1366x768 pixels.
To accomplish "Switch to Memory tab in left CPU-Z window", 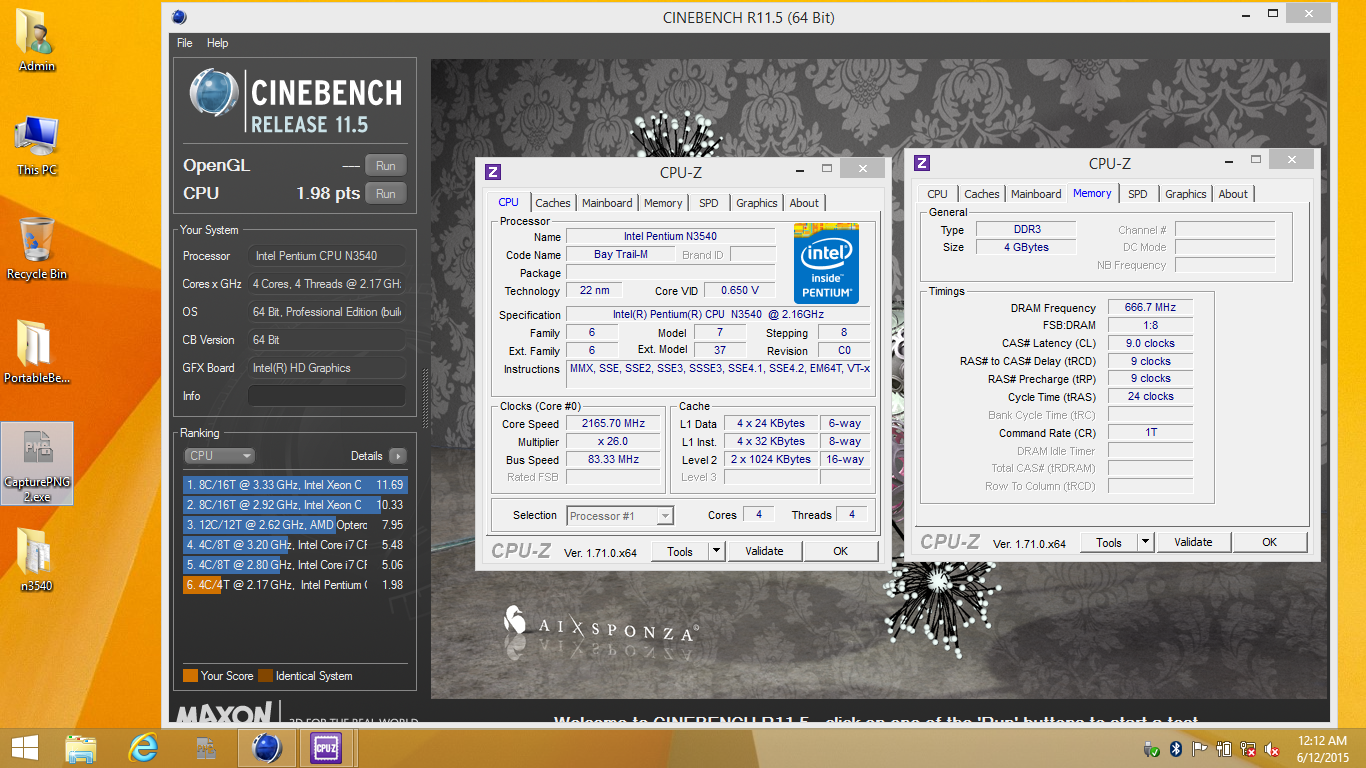I will tap(663, 203).
